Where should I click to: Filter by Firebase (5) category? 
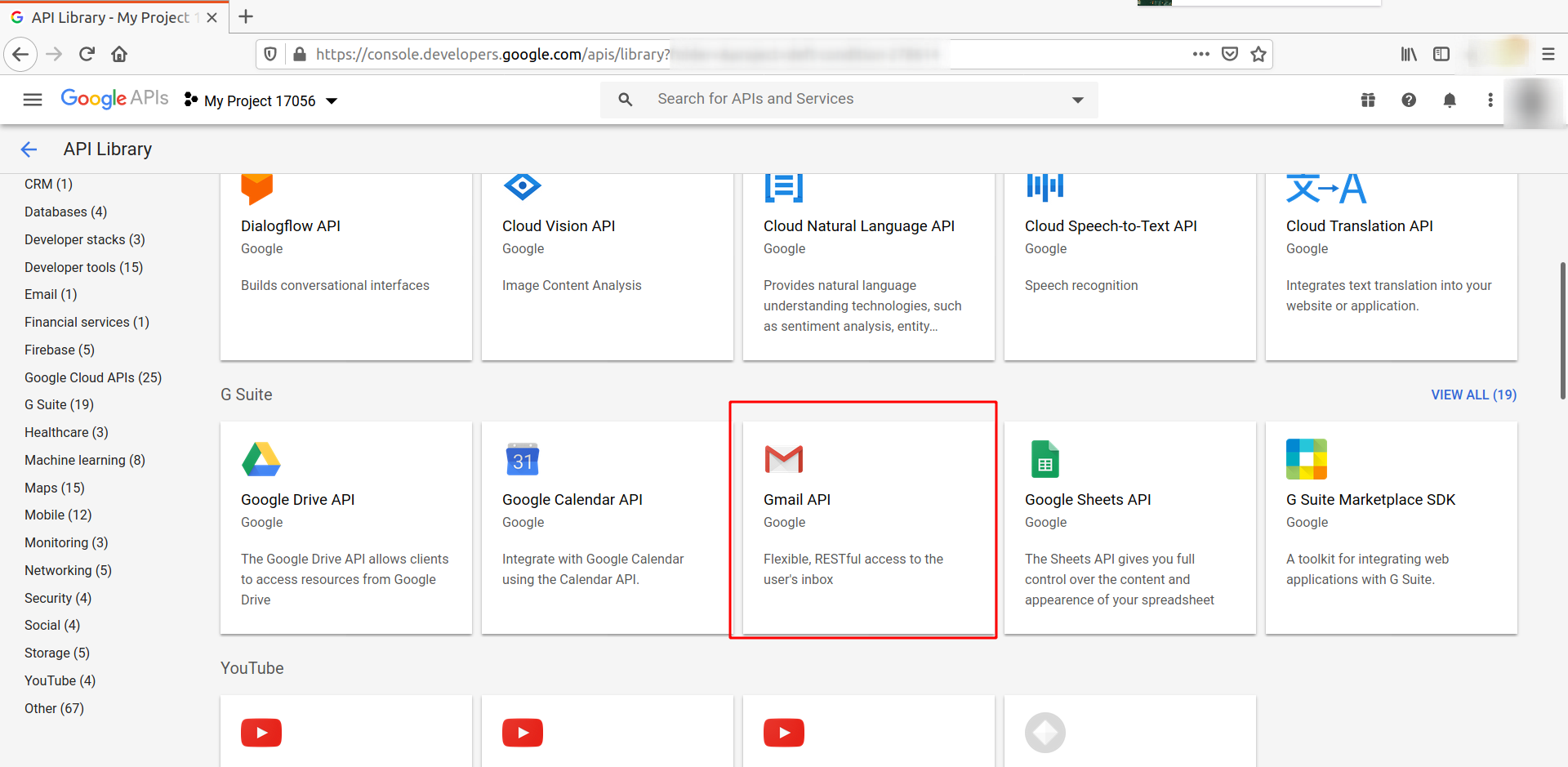(x=60, y=350)
